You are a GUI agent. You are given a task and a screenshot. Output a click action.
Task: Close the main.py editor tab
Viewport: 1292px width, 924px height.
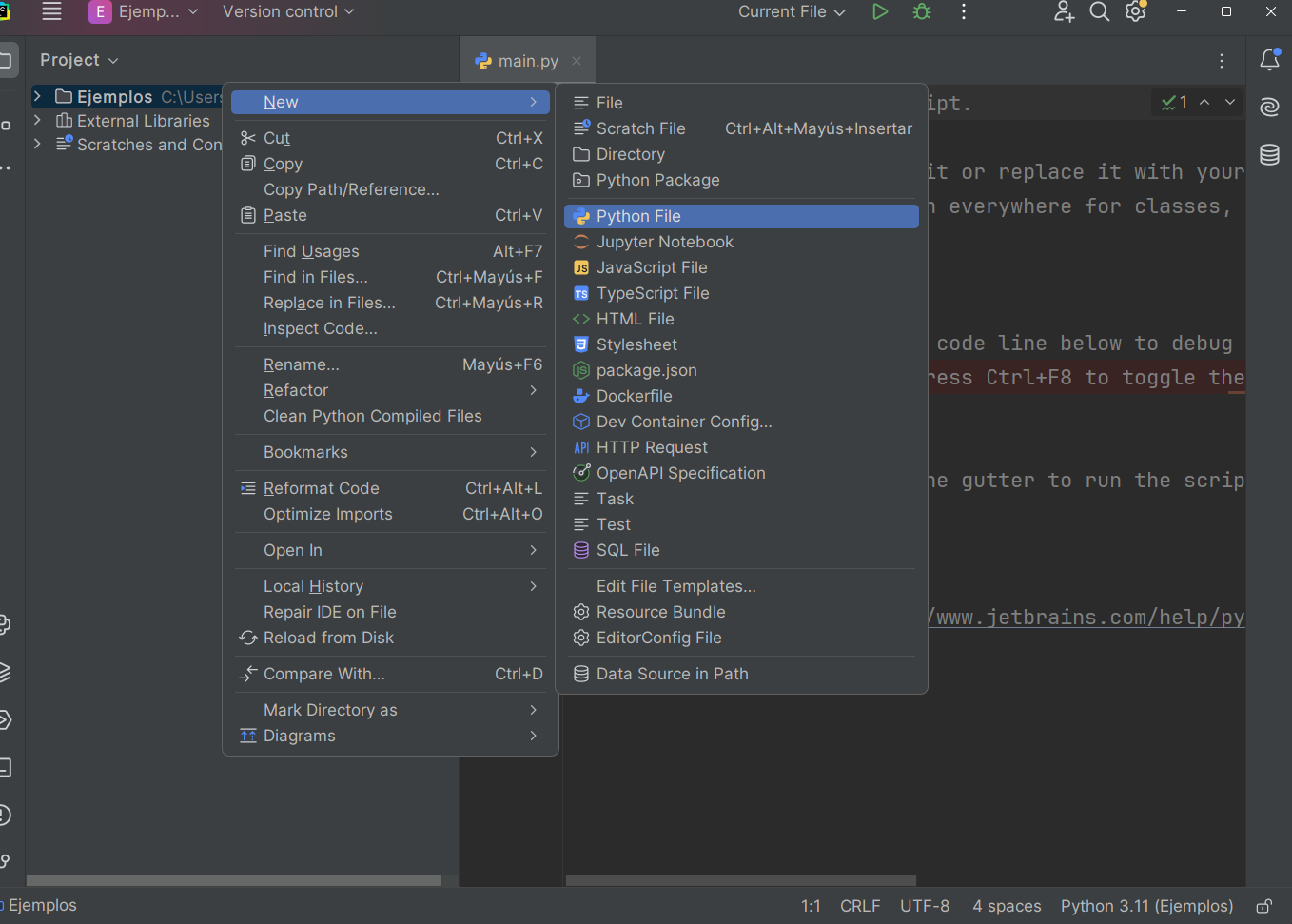click(577, 61)
